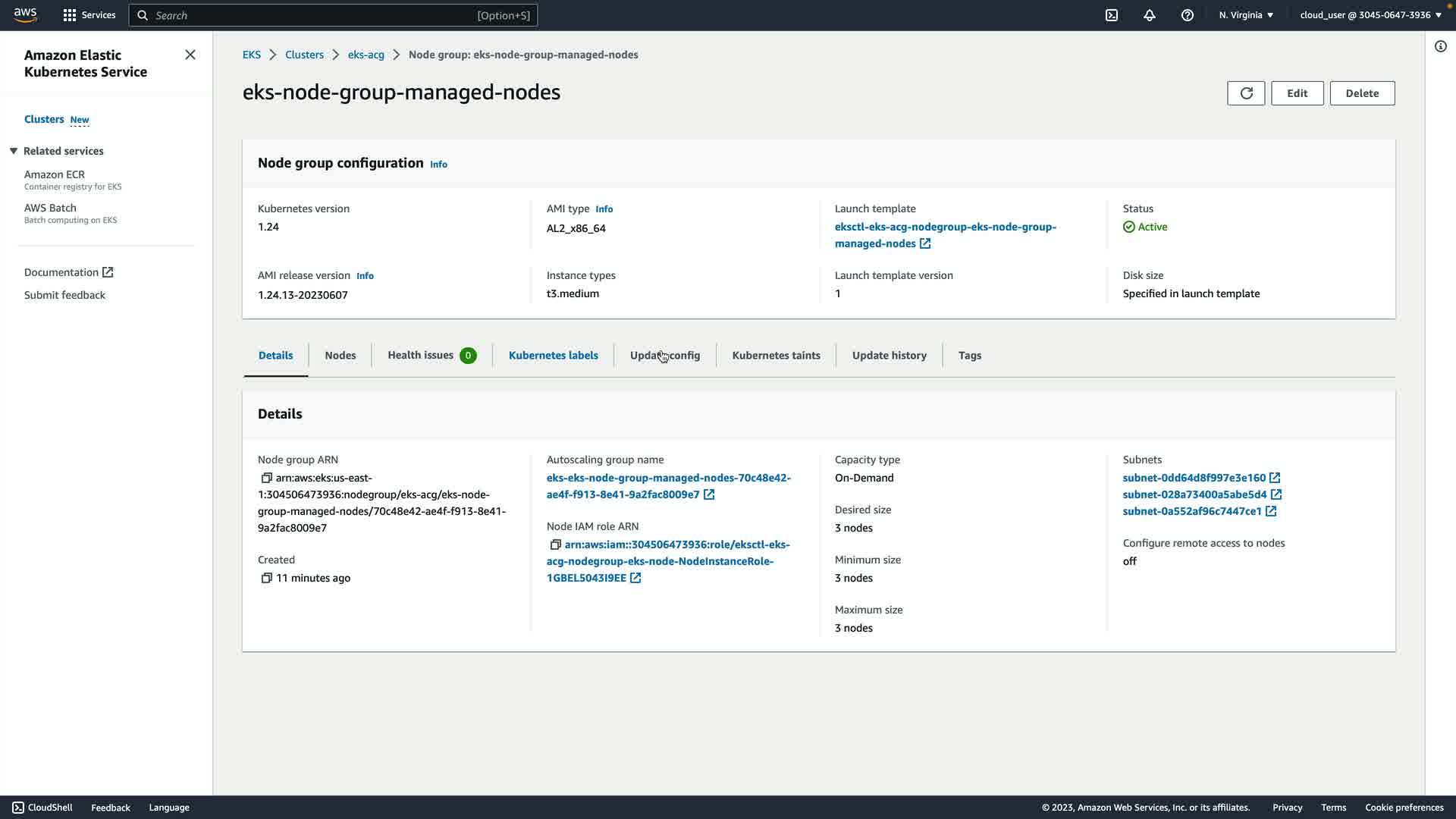Click the Edit node group button
This screenshot has width=1456, height=819.
tap(1297, 93)
